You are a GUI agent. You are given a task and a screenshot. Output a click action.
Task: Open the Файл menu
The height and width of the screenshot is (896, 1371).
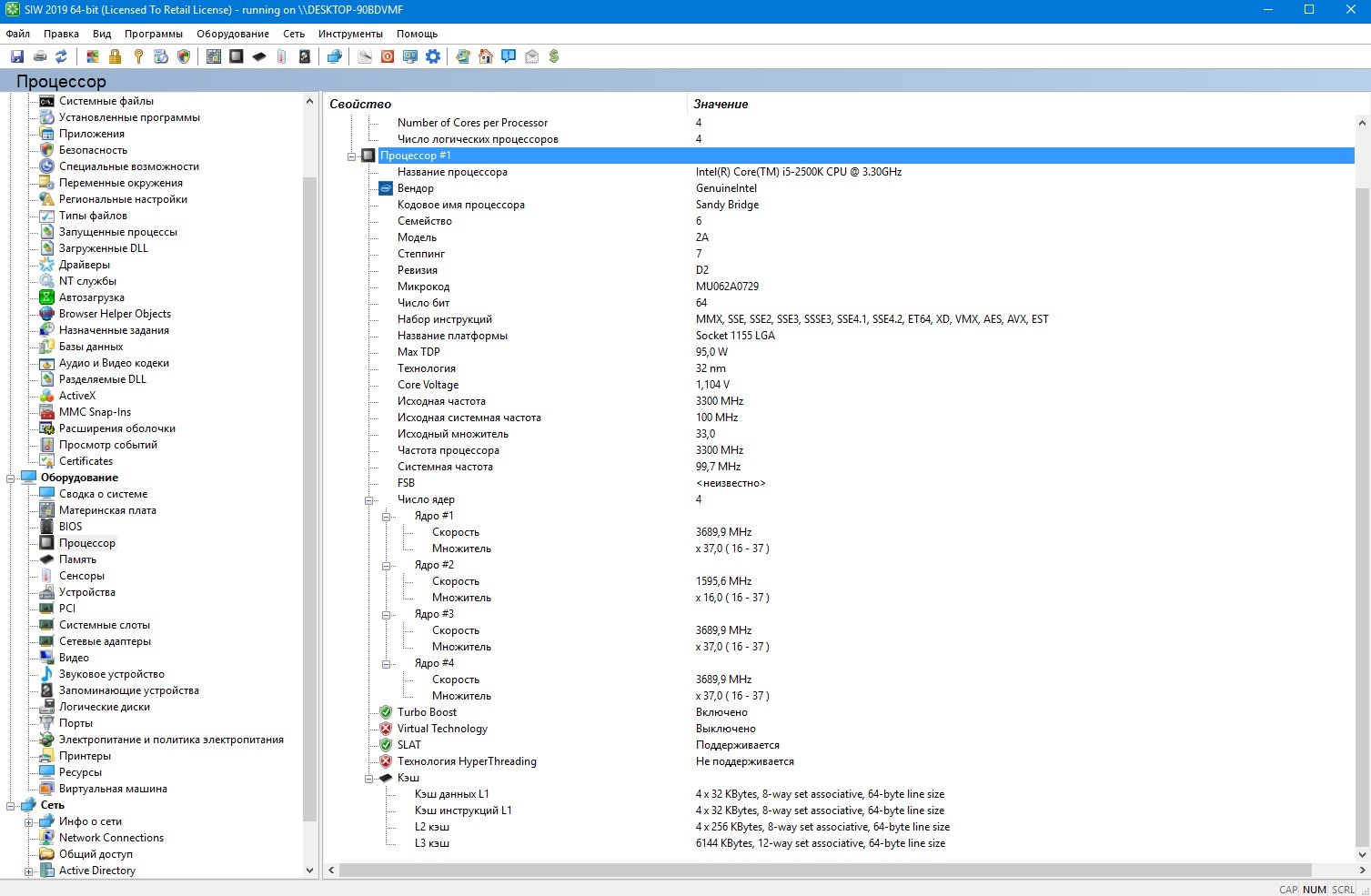coord(18,34)
